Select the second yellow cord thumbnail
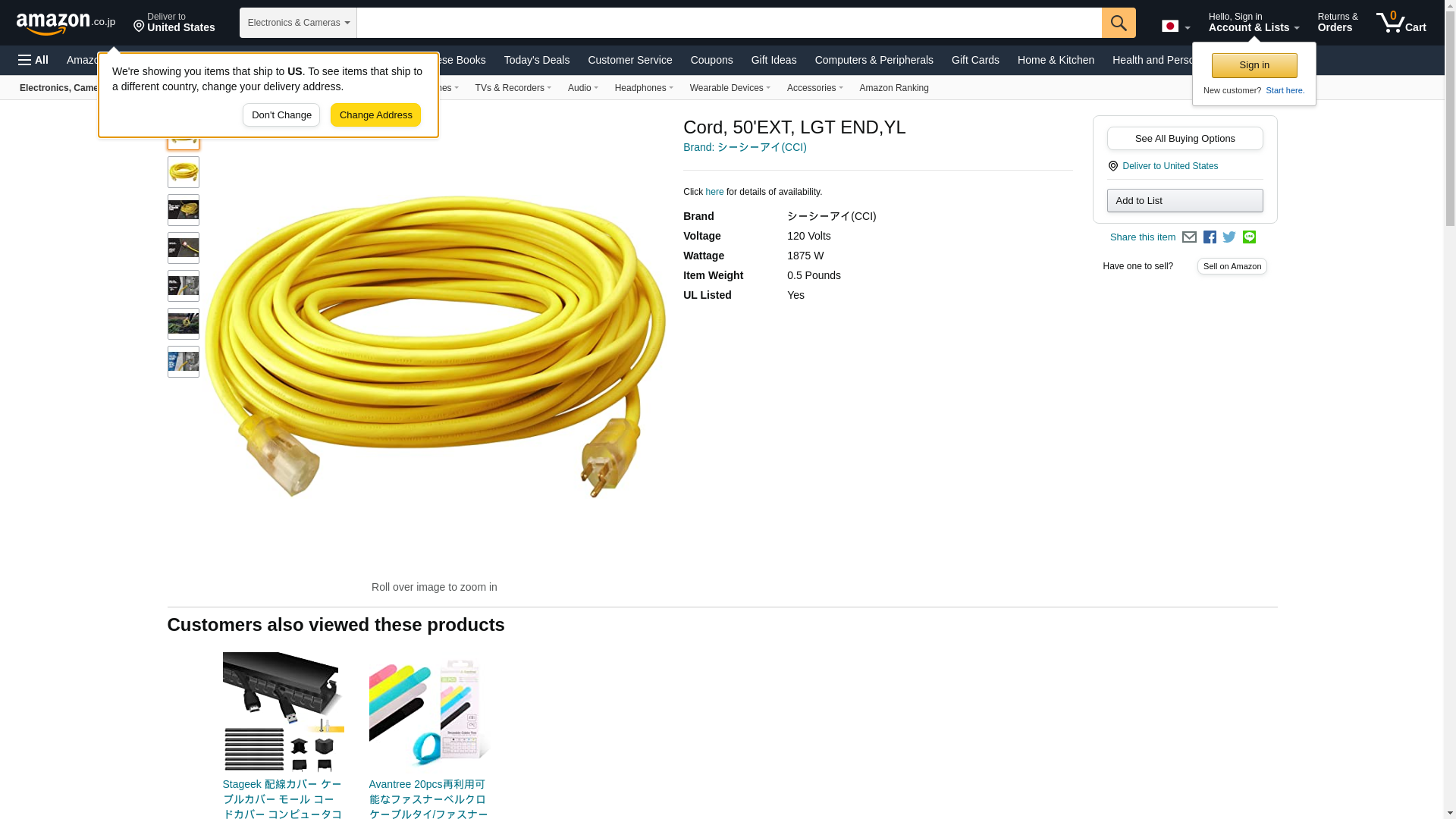This screenshot has height=819, width=1456. [184, 172]
